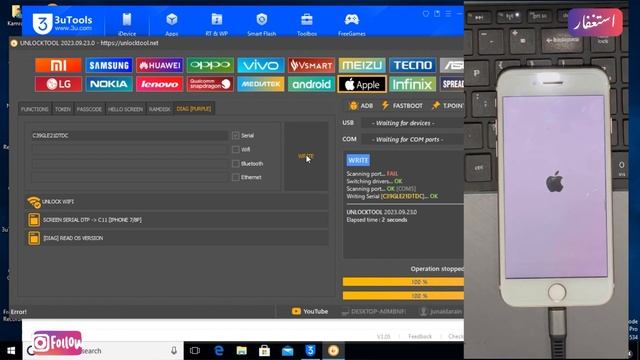640x360 pixels.
Task: Click the large WRITE button
Action: [x=306, y=156]
